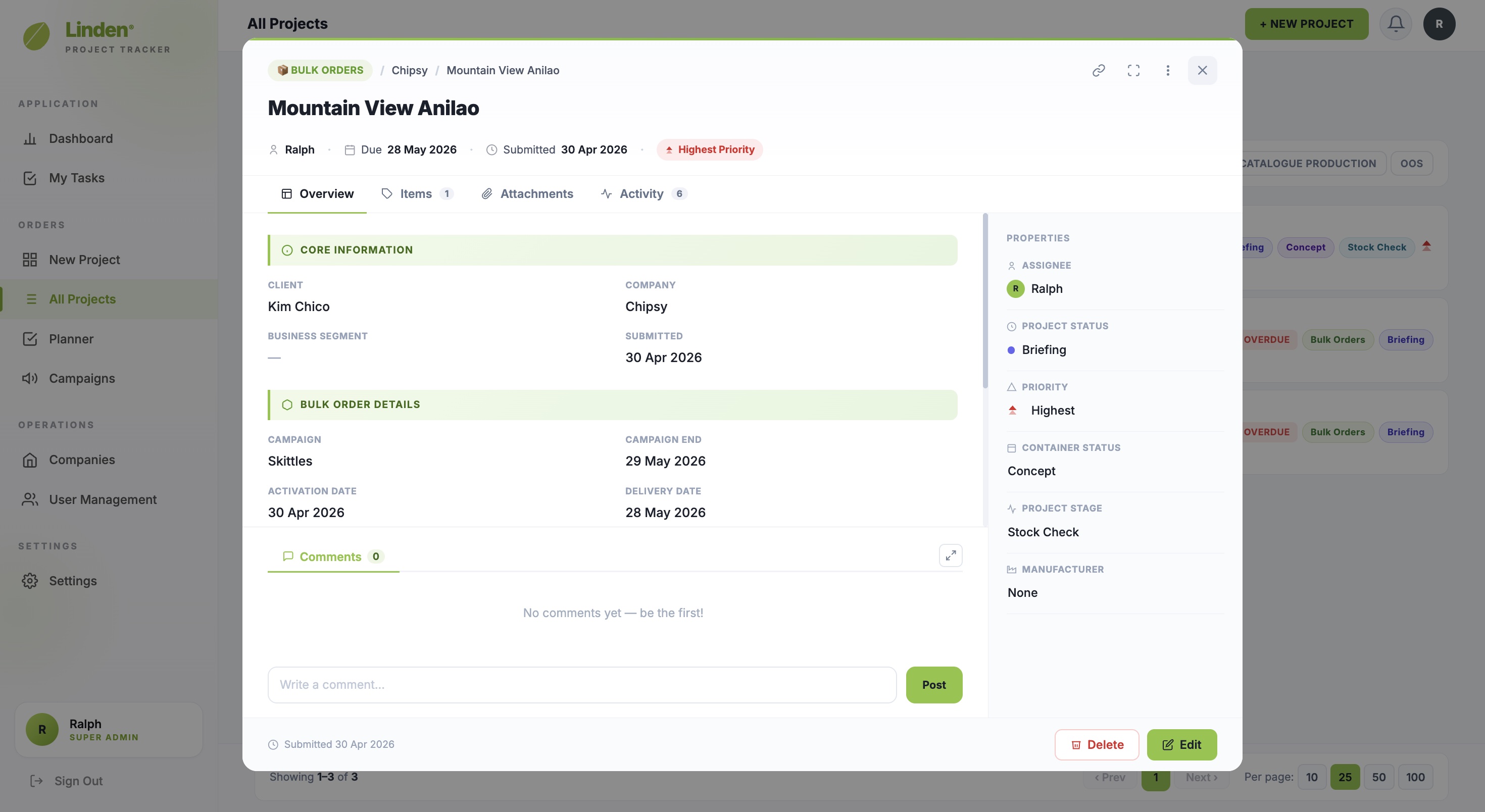
Task: Set per page to 100
Action: [x=1415, y=777]
